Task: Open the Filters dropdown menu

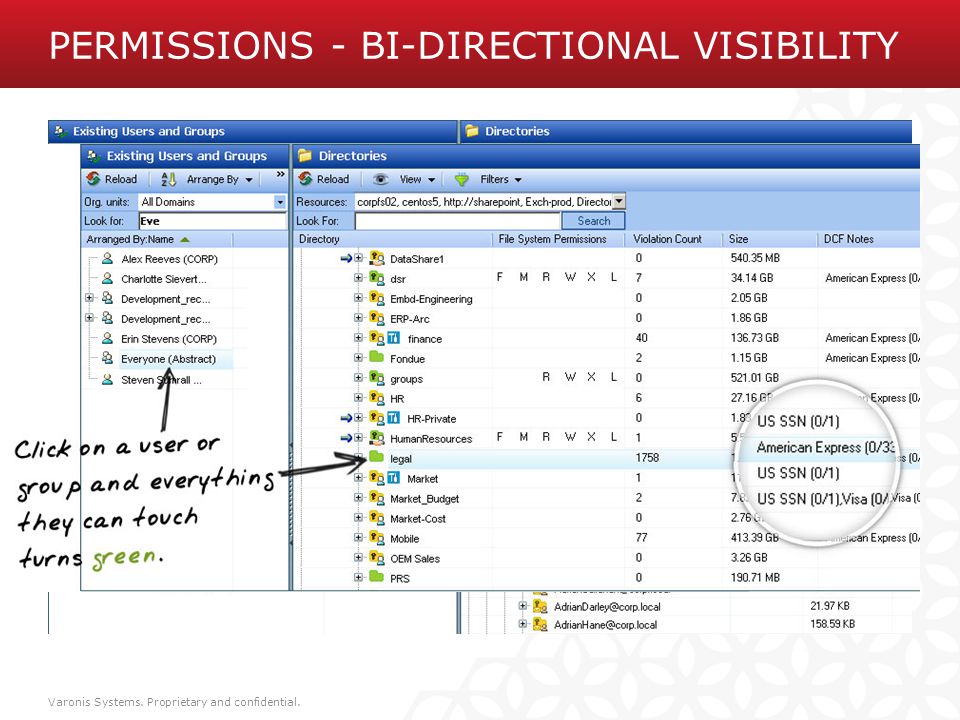Action: (x=518, y=180)
